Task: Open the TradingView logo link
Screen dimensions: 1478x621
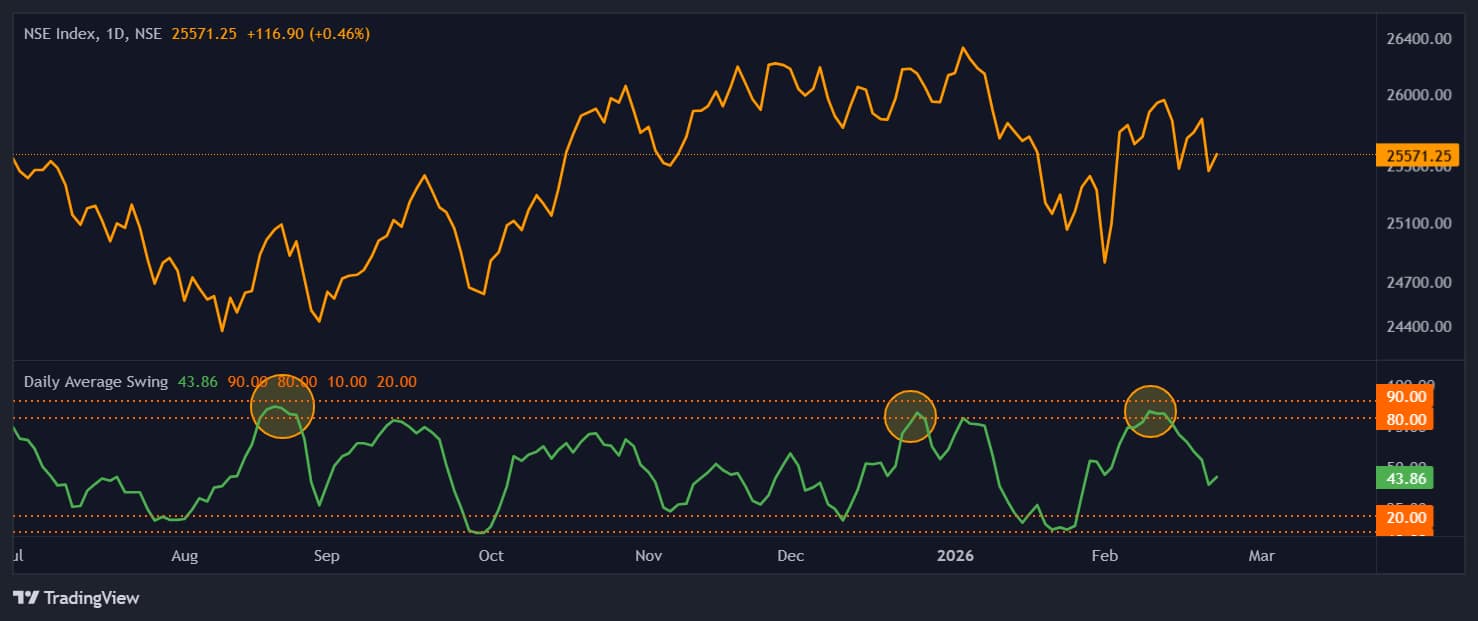Action: pos(76,598)
